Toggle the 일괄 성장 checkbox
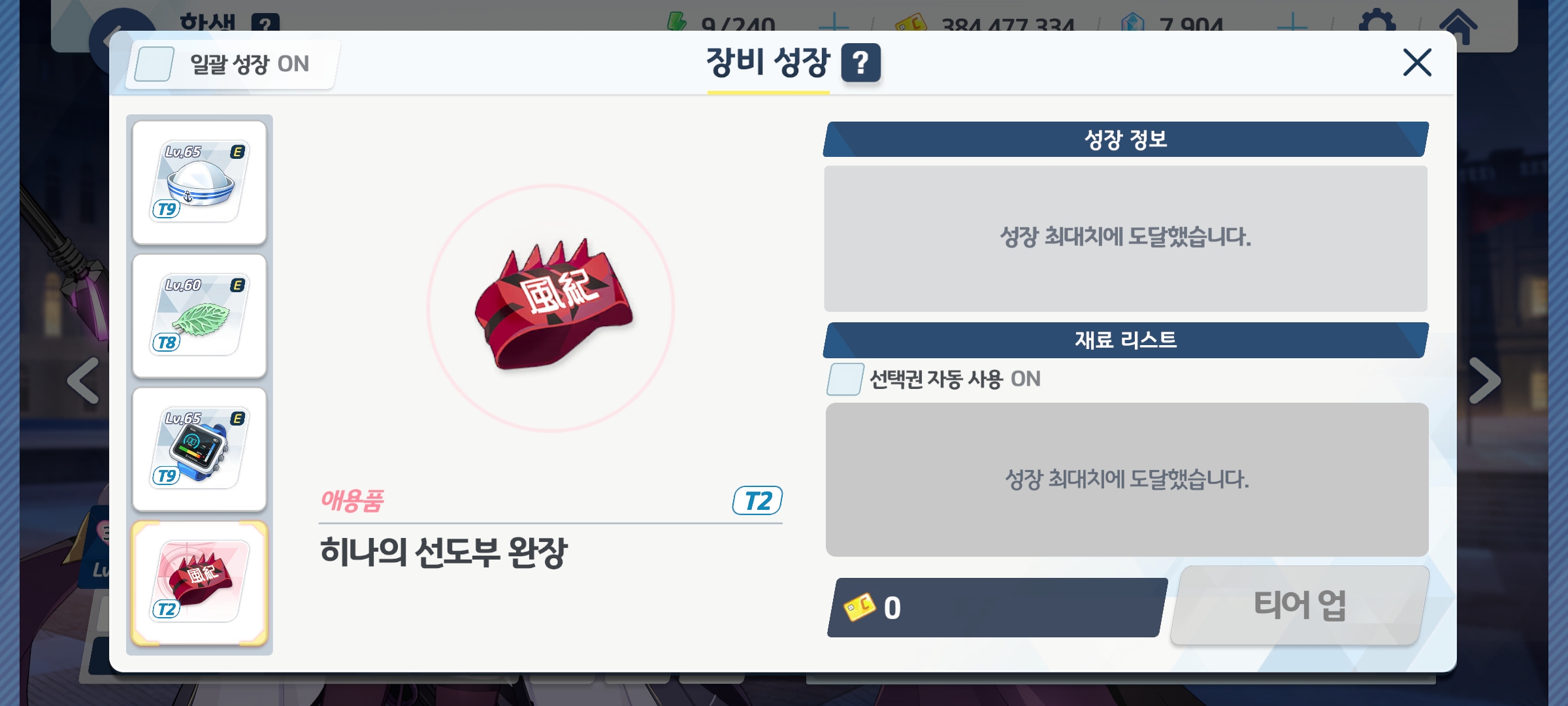This screenshot has width=1568, height=706. pos(154,64)
